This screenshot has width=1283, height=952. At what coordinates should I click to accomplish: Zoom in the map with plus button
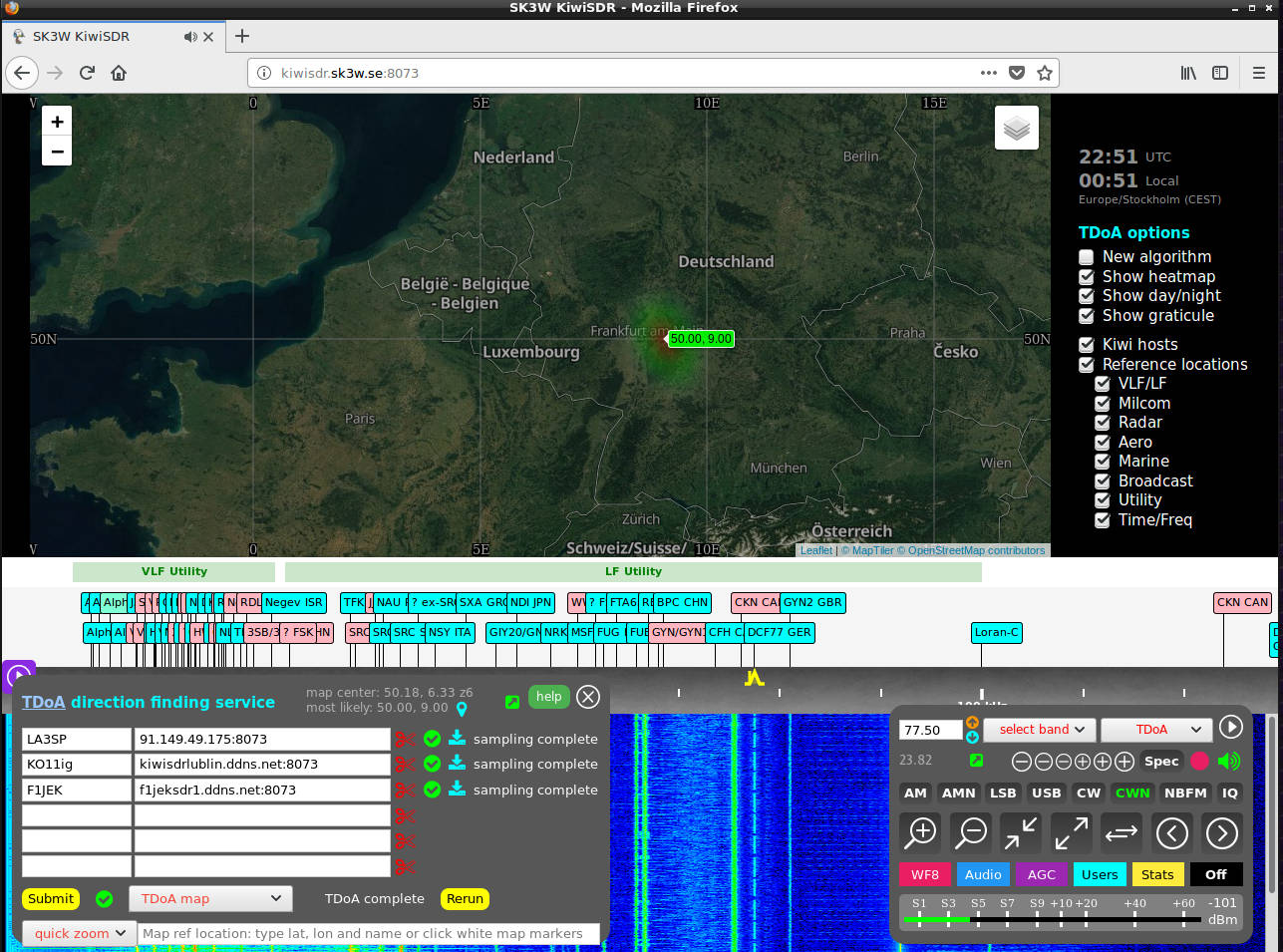pos(57,122)
